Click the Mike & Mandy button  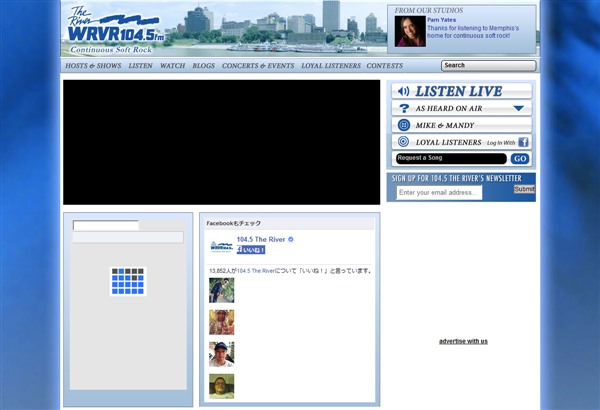pyautogui.click(x=461, y=125)
